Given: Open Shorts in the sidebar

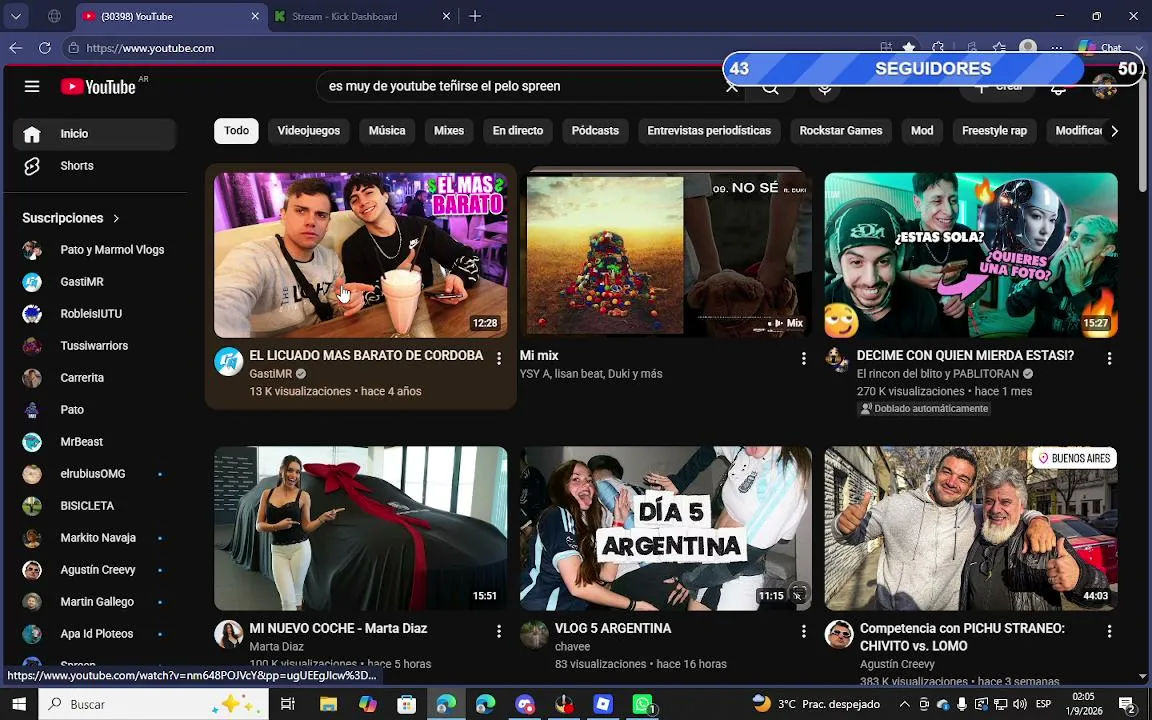Looking at the screenshot, I should (94, 166).
